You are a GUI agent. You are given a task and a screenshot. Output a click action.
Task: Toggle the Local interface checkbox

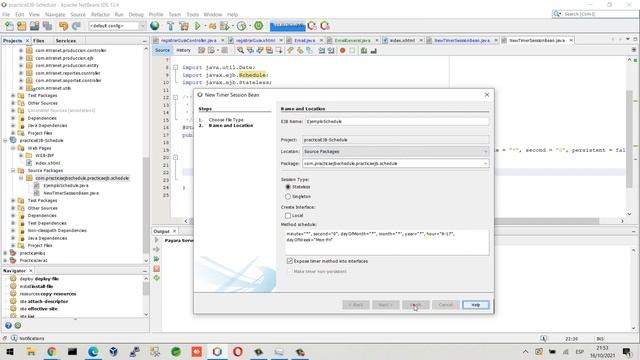288,216
